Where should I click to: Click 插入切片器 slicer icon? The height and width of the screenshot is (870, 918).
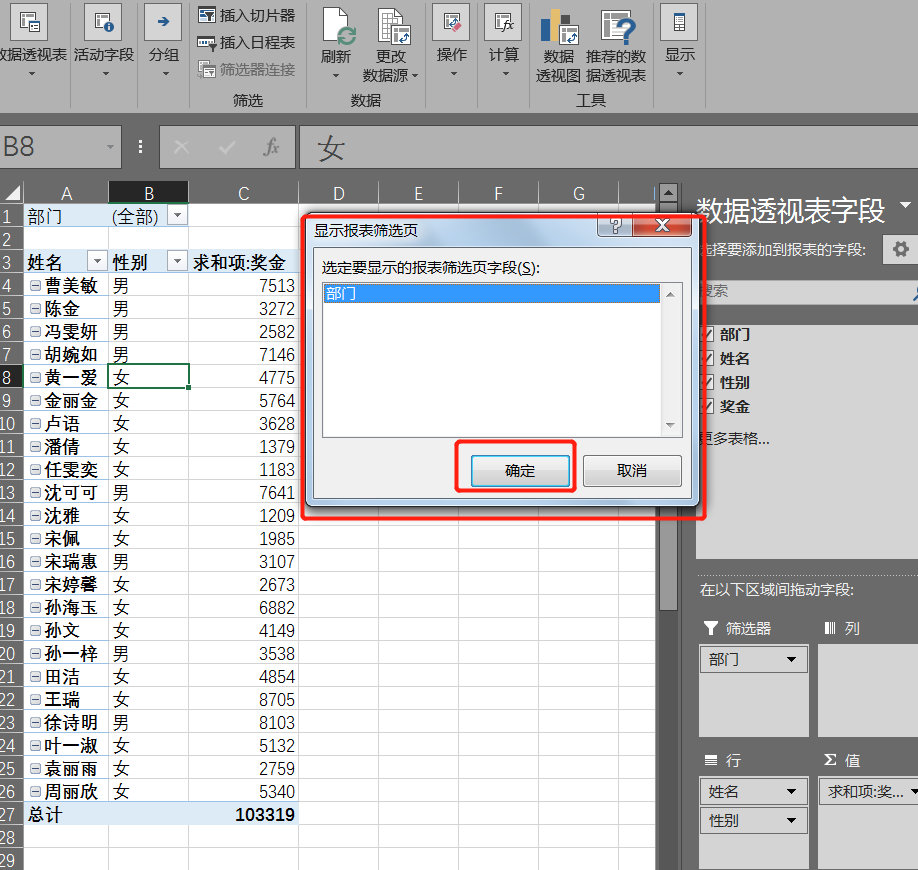pyautogui.click(x=207, y=15)
